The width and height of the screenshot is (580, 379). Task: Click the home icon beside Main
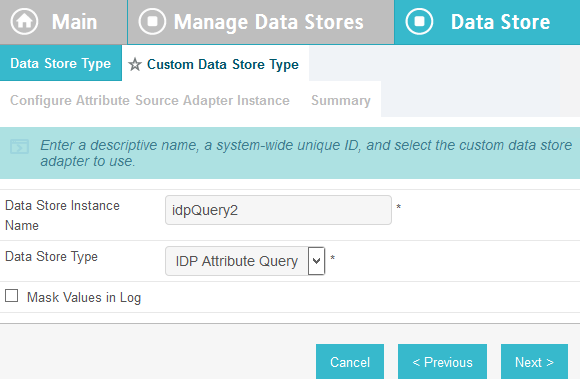pos(24,21)
